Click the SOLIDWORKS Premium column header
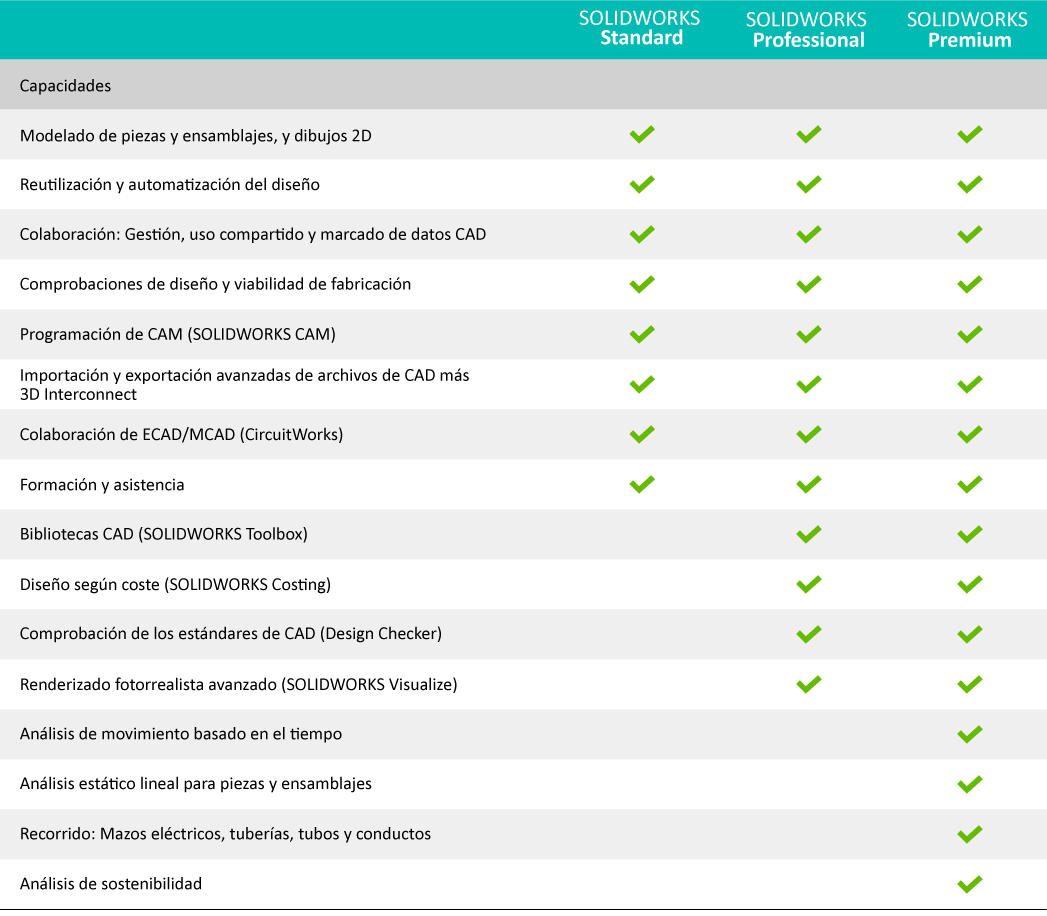 968,30
